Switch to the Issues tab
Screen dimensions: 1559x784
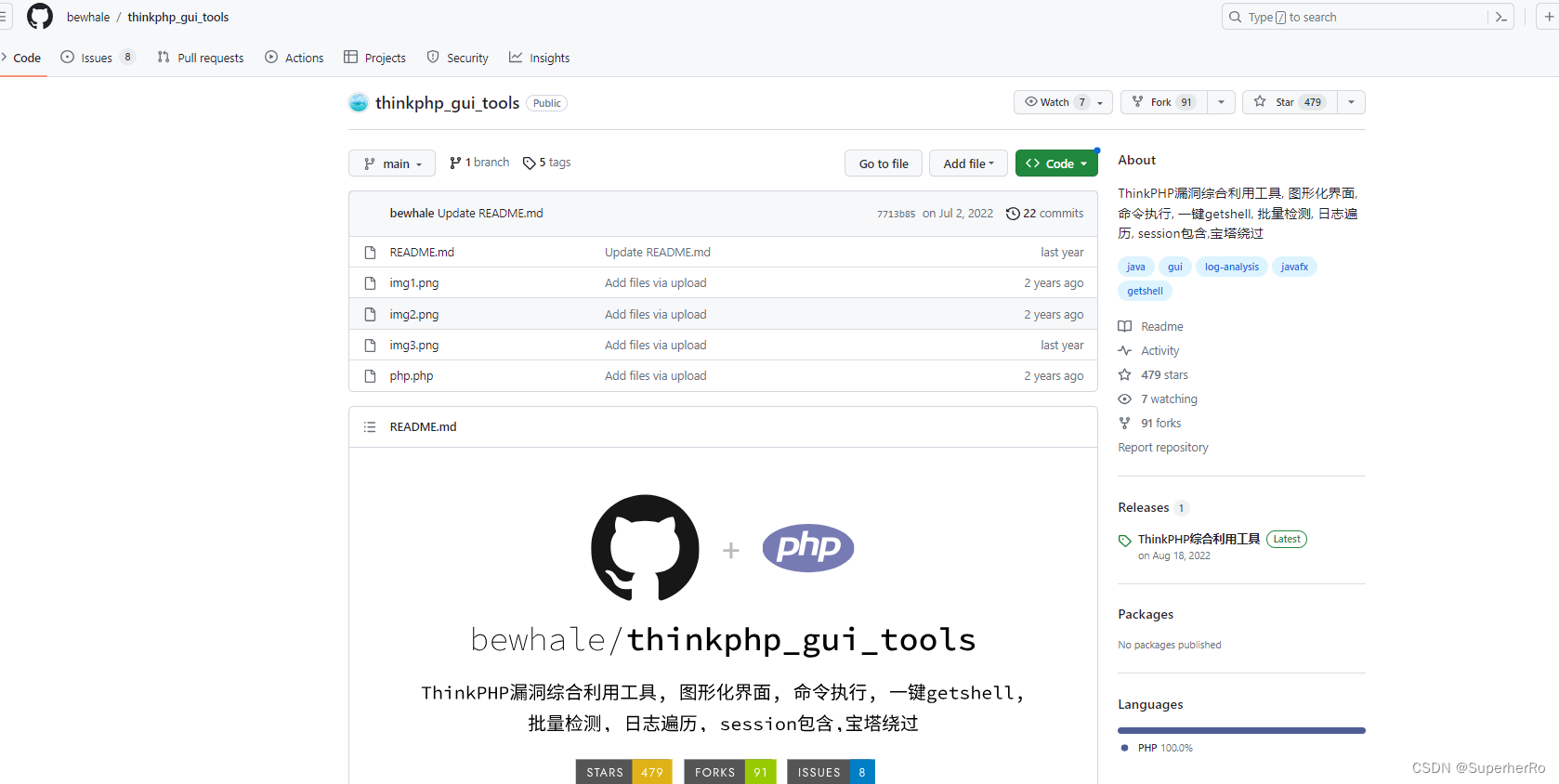(x=98, y=58)
